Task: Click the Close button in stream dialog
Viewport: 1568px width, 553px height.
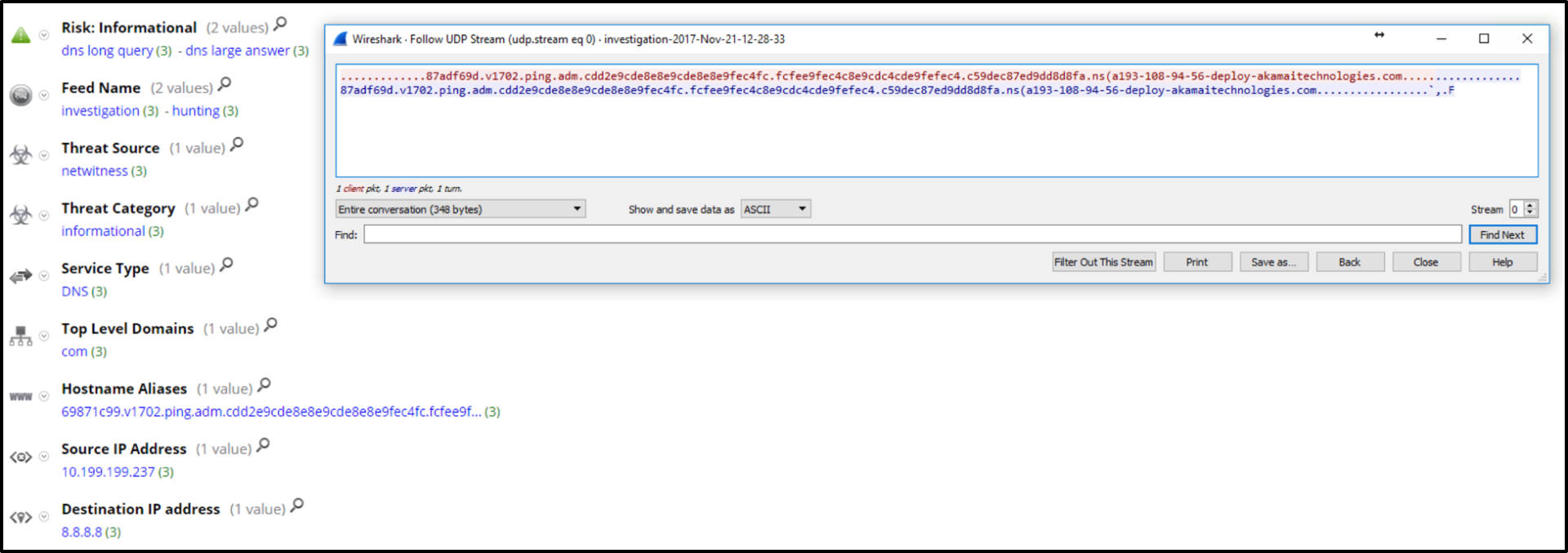Action: (1426, 262)
